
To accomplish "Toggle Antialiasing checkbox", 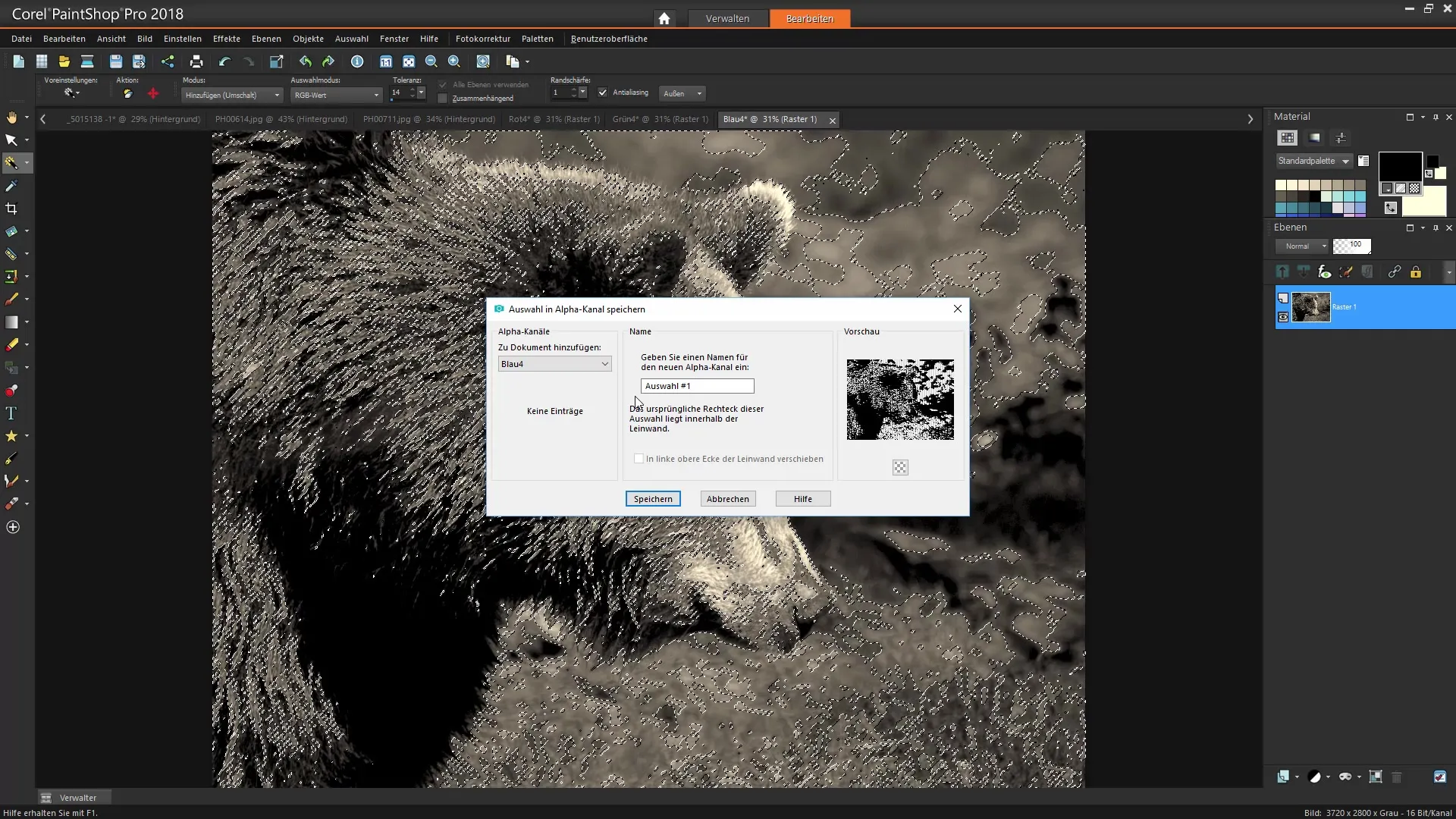I will point(603,93).
